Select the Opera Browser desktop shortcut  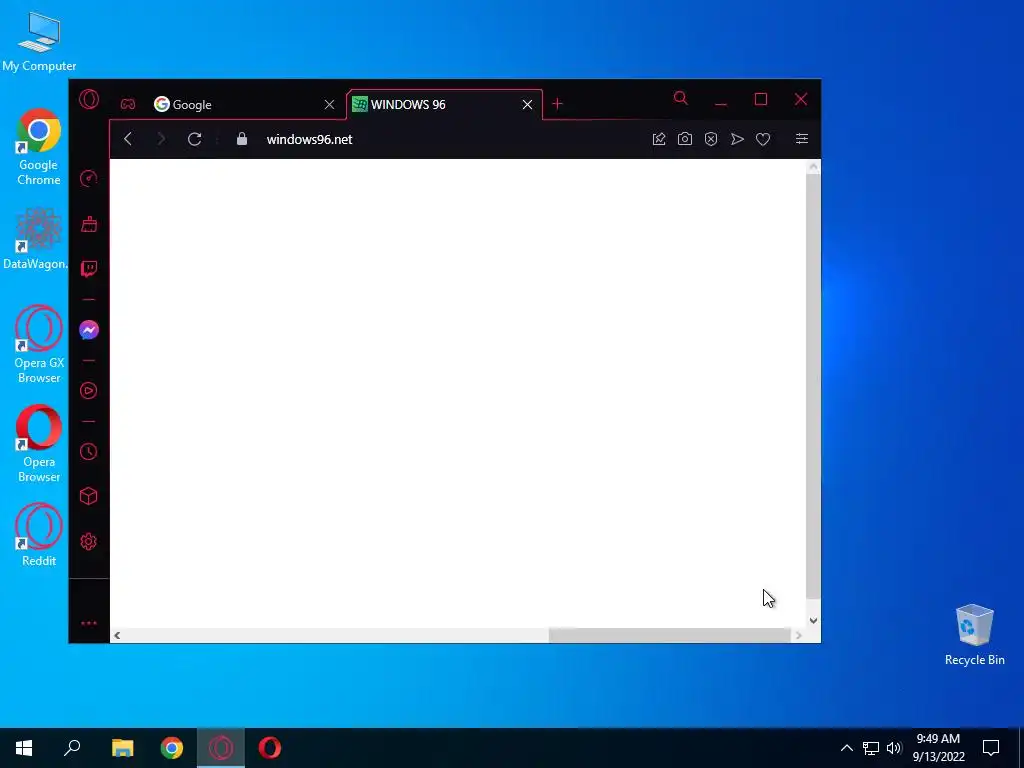coord(39,444)
